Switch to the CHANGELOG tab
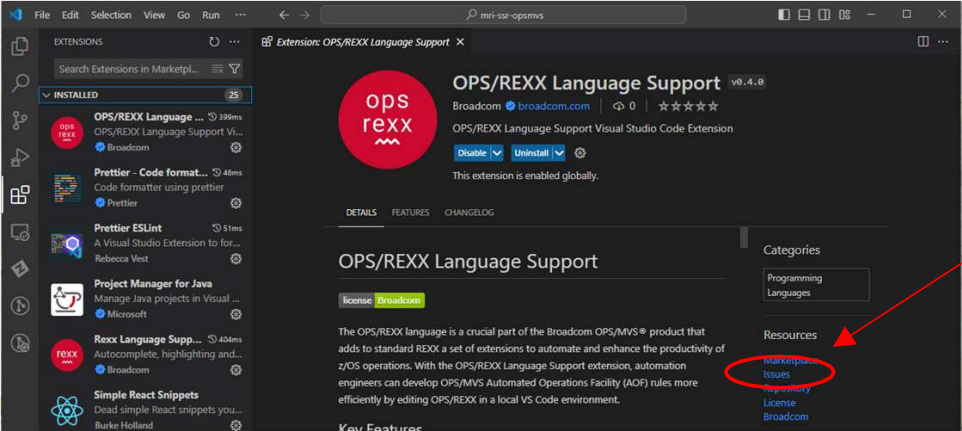This screenshot has height=431, width=962. click(x=469, y=213)
